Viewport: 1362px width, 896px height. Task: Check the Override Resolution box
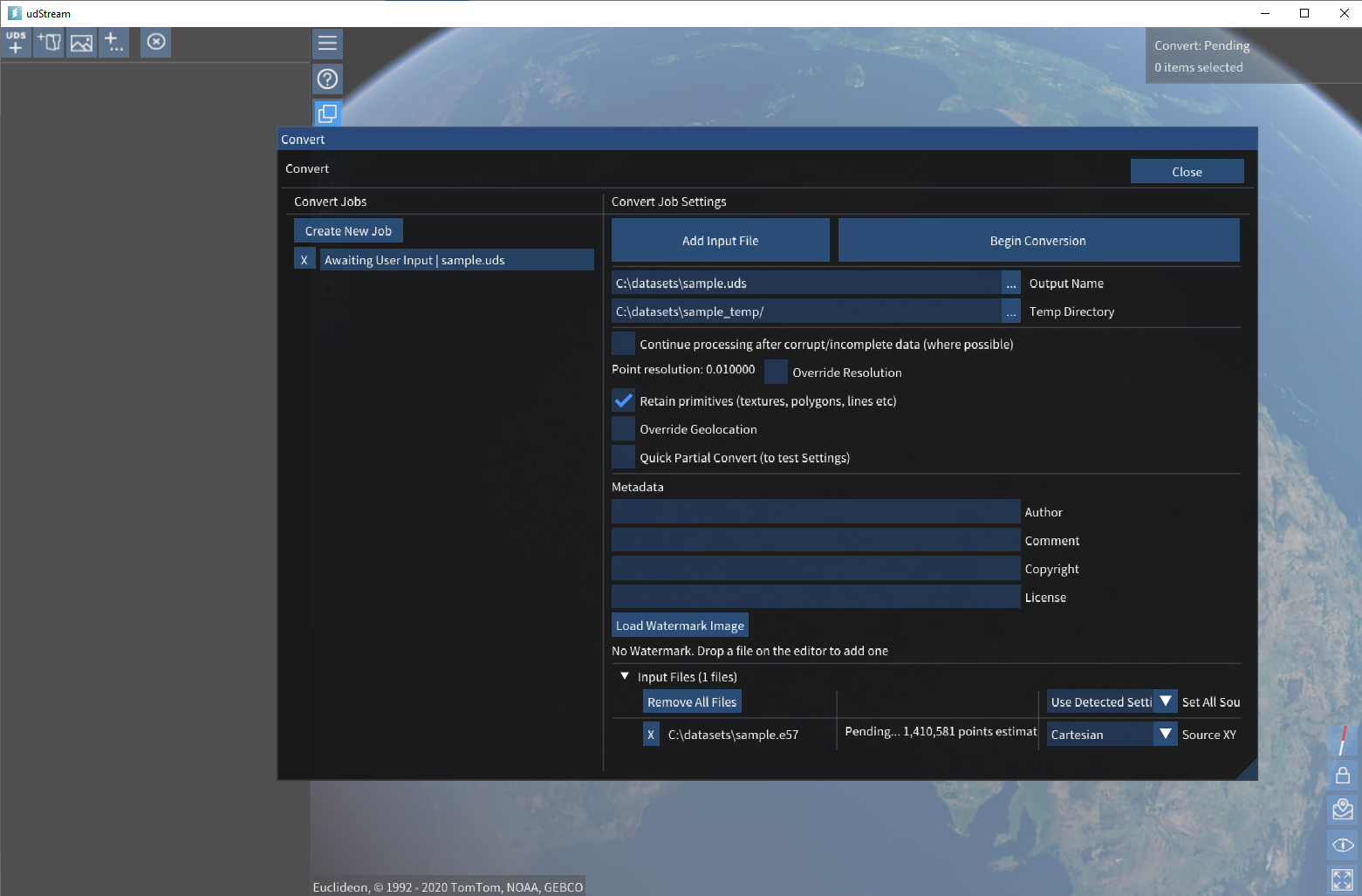pyautogui.click(x=777, y=372)
